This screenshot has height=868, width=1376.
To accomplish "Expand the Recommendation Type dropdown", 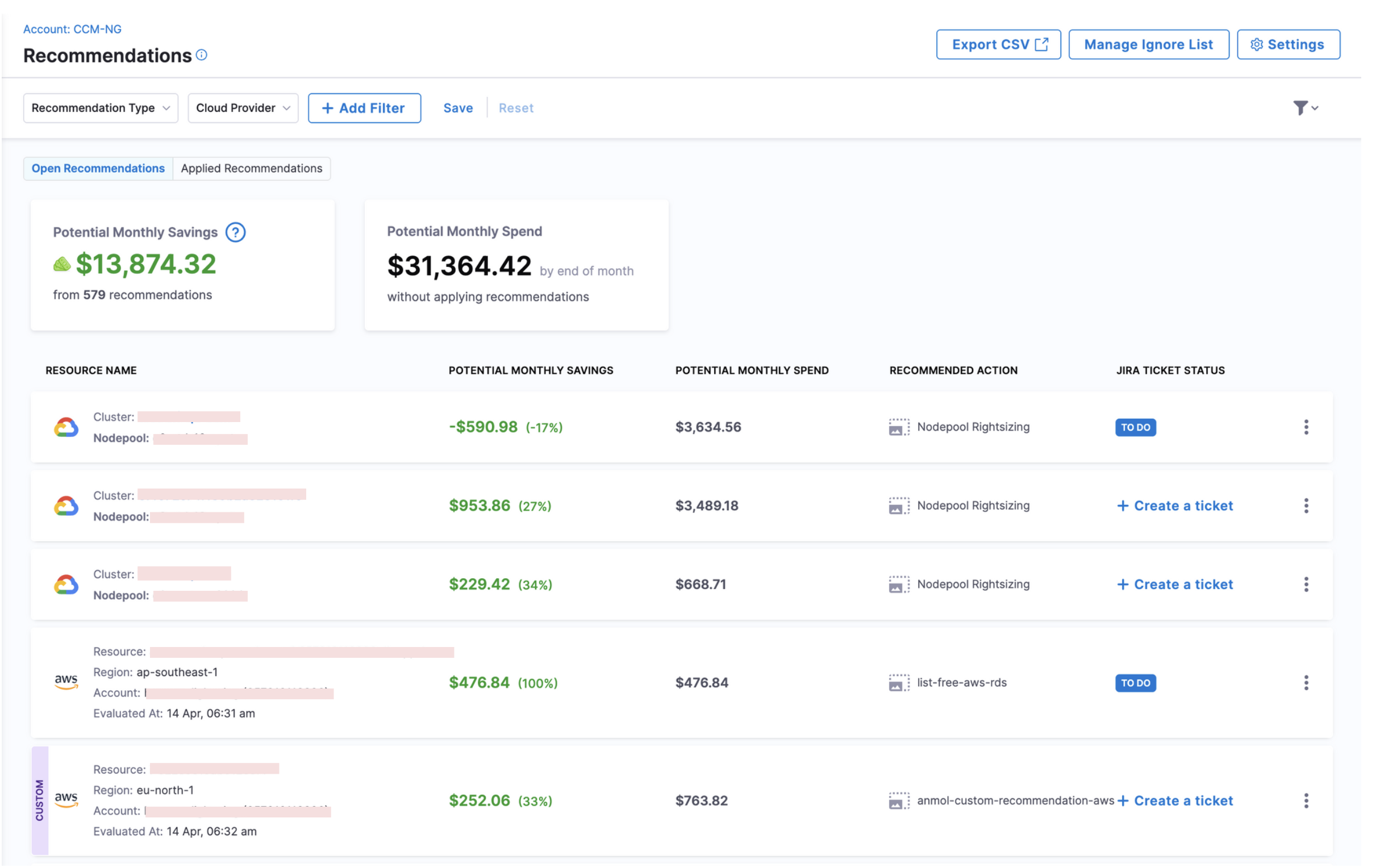I will (x=101, y=108).
